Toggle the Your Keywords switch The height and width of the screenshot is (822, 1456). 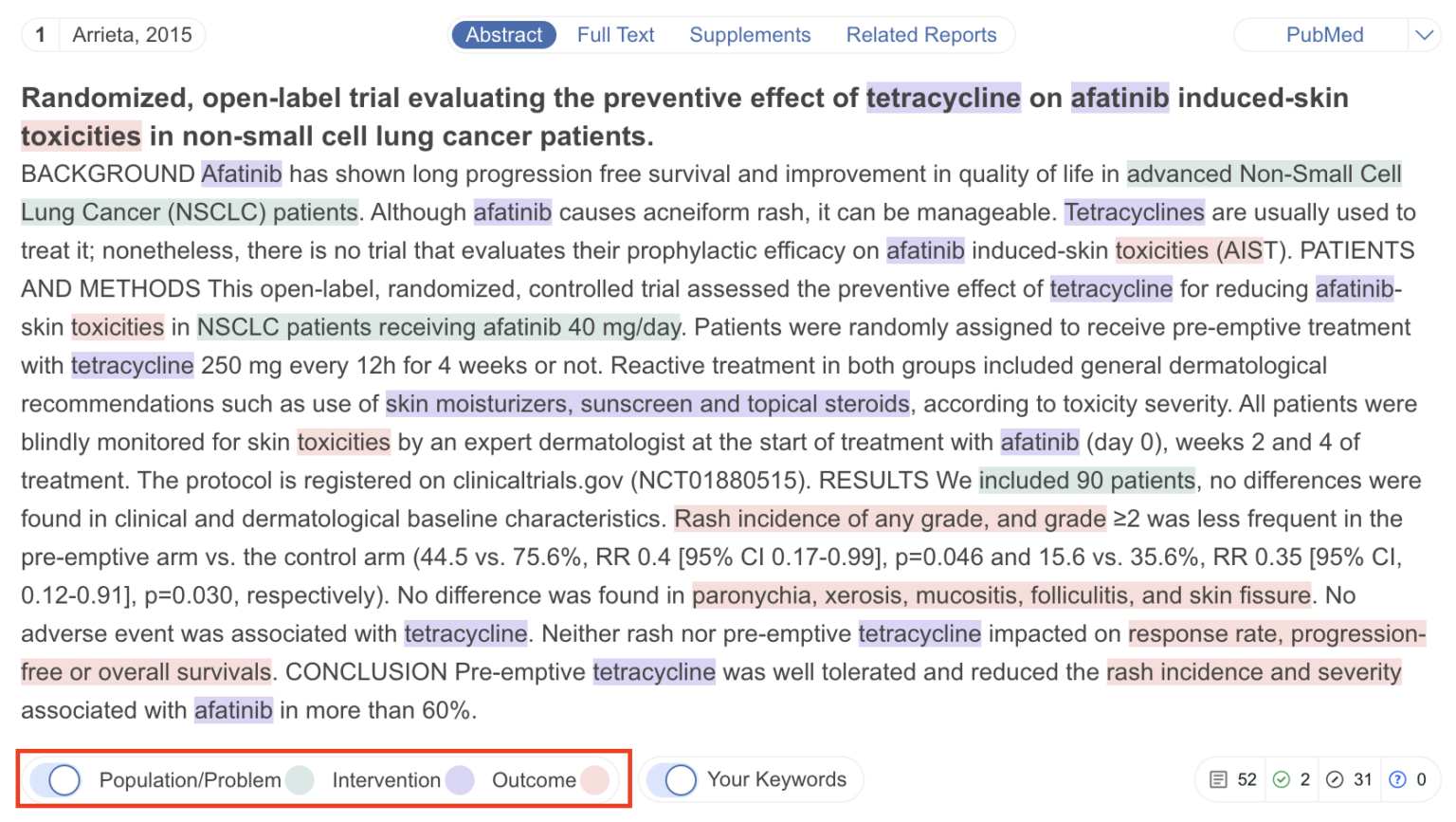(x=671, y=780)
